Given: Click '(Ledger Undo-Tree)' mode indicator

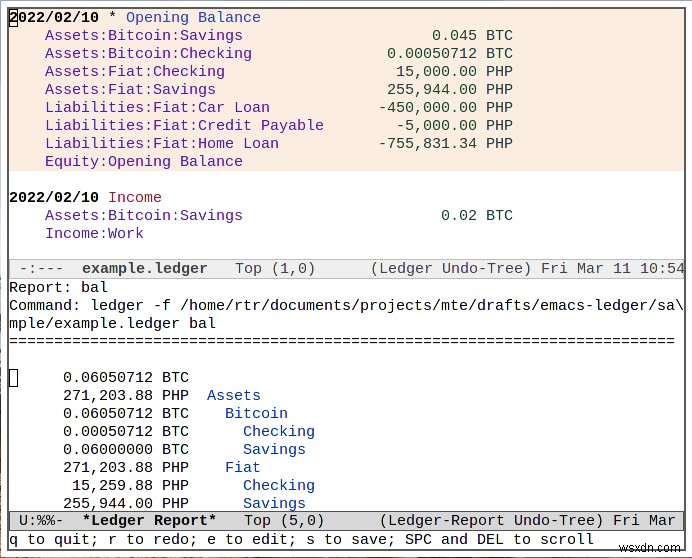Looking at the screenshot, I should click(x=450, y=268).
